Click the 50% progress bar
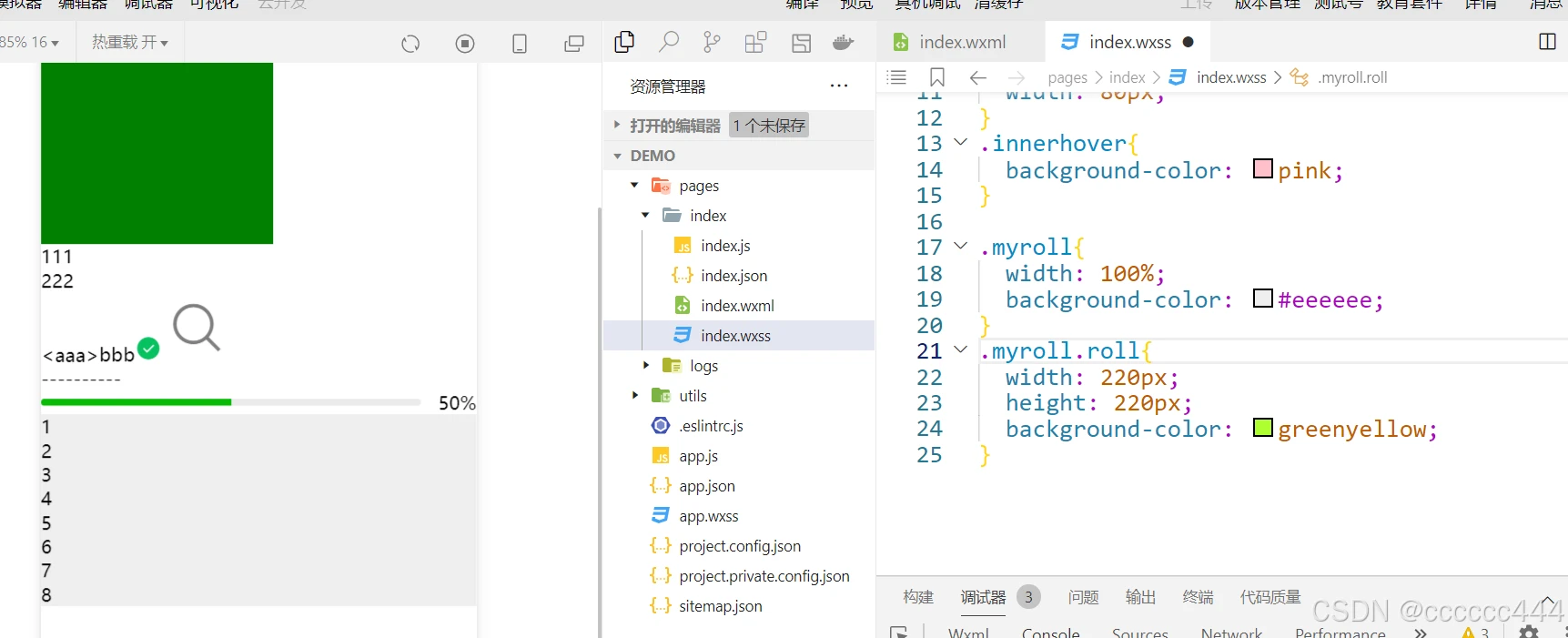This screenshot has height=638, width=1568. tap(230, 402)
